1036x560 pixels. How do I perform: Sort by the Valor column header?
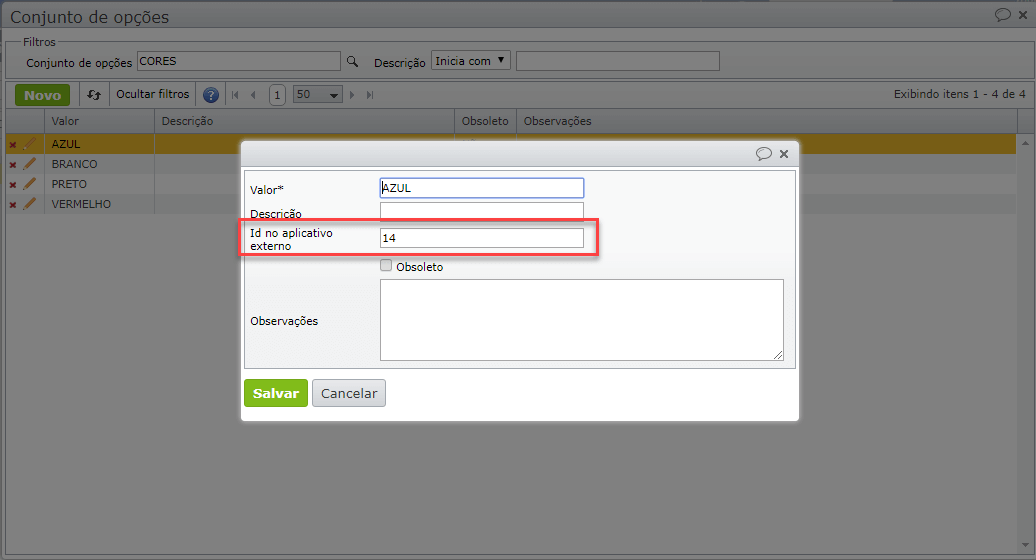pyautogui.click(x=99, y=122)
